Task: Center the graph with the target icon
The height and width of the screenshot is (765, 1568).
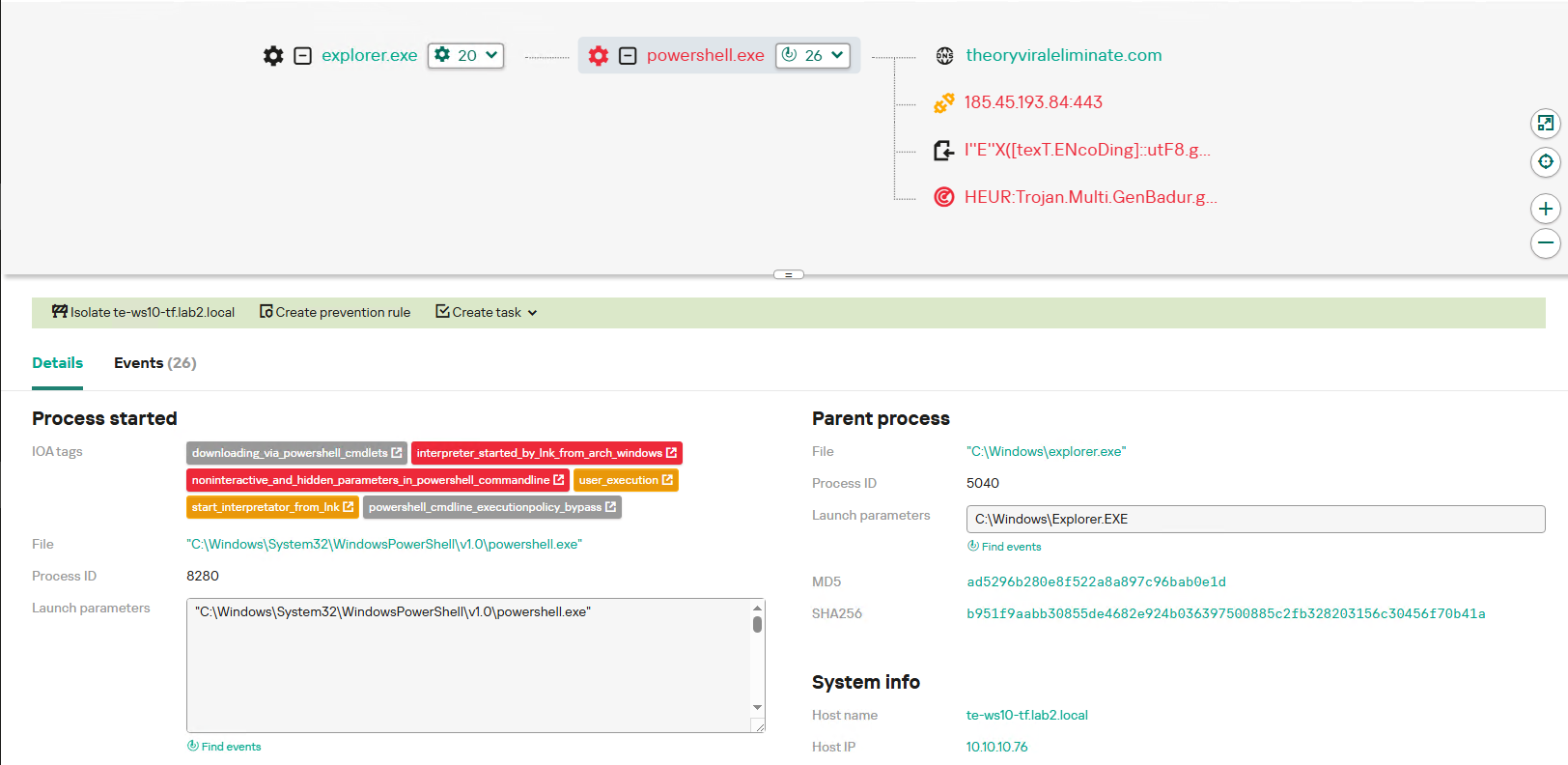Action: tap(1545, 162)
